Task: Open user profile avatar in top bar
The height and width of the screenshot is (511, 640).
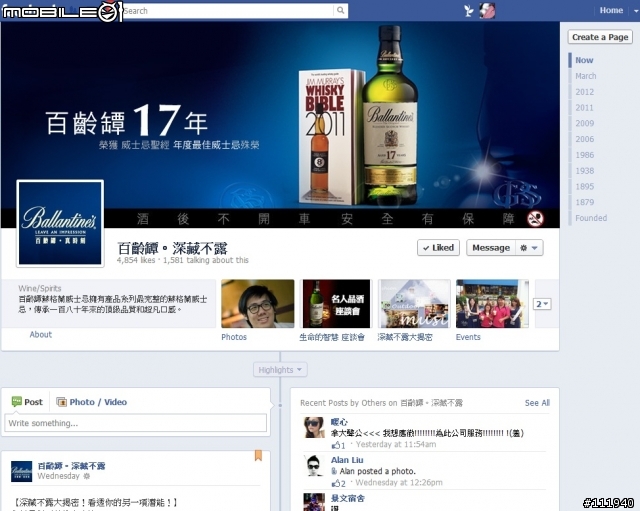Action: (487, 11)
